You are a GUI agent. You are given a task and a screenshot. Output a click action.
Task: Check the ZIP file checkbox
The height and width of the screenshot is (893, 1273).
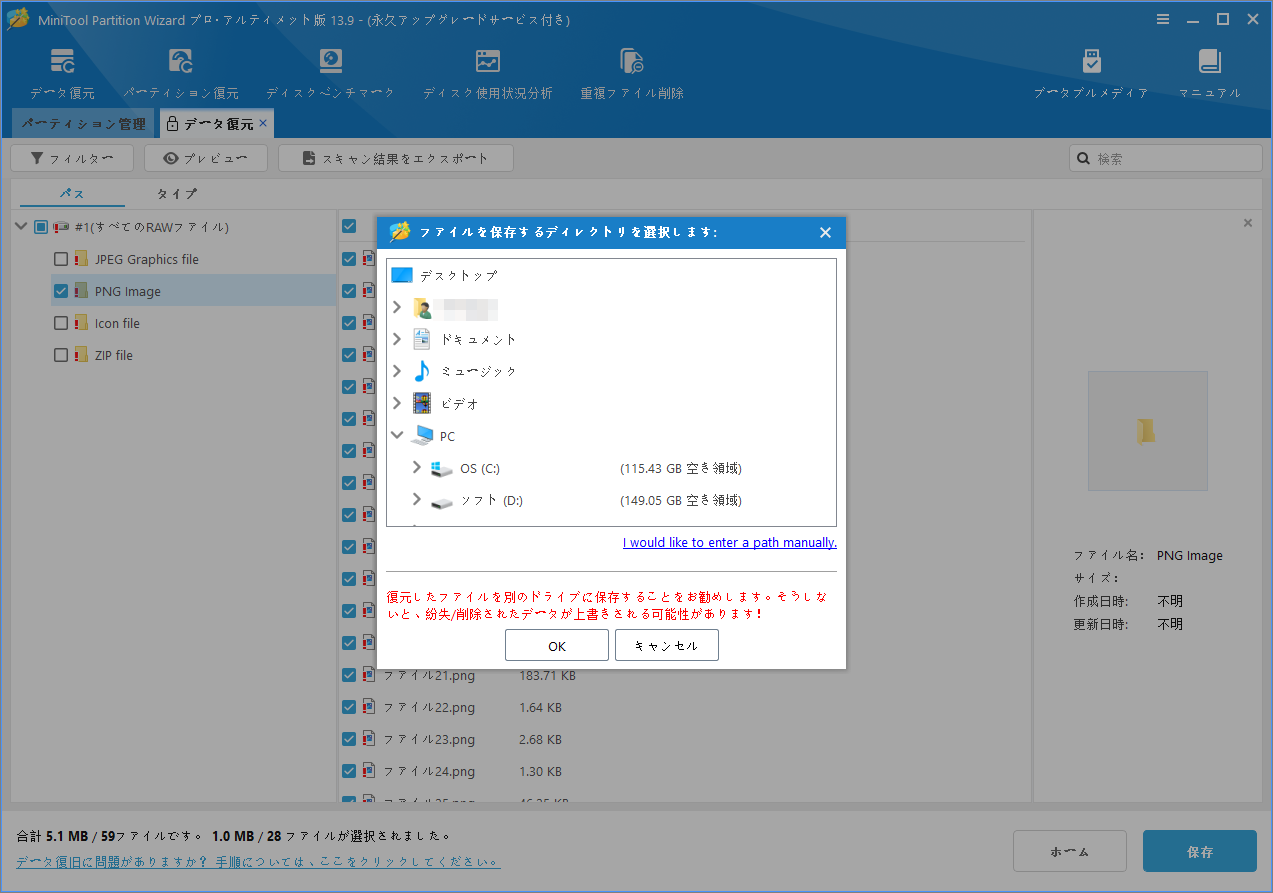61,355
